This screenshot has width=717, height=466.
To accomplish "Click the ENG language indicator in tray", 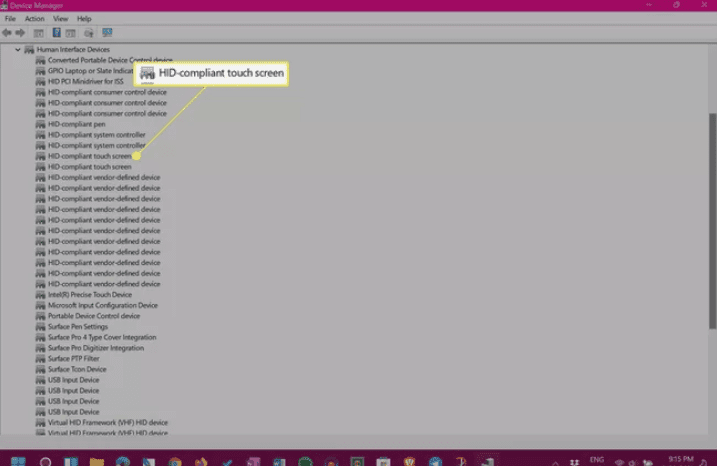I will [x=596, y=460].
